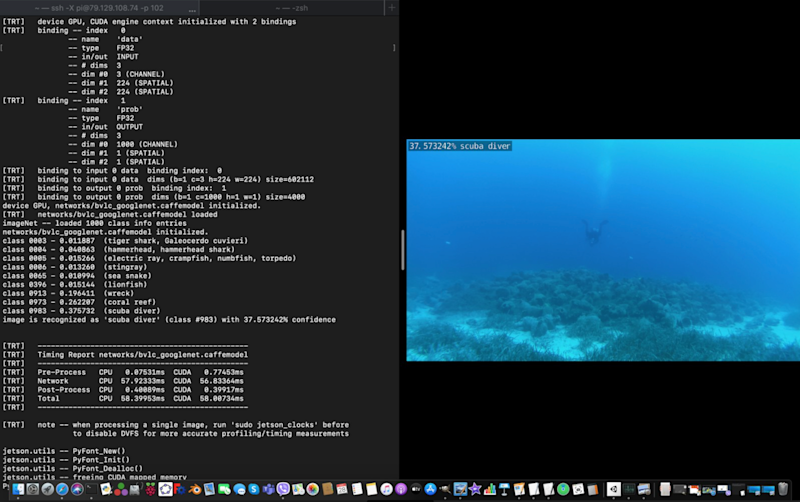Launch Keynote from the dock
The width and height of the screenshot is (800, 502).
[x=504, y=490]
